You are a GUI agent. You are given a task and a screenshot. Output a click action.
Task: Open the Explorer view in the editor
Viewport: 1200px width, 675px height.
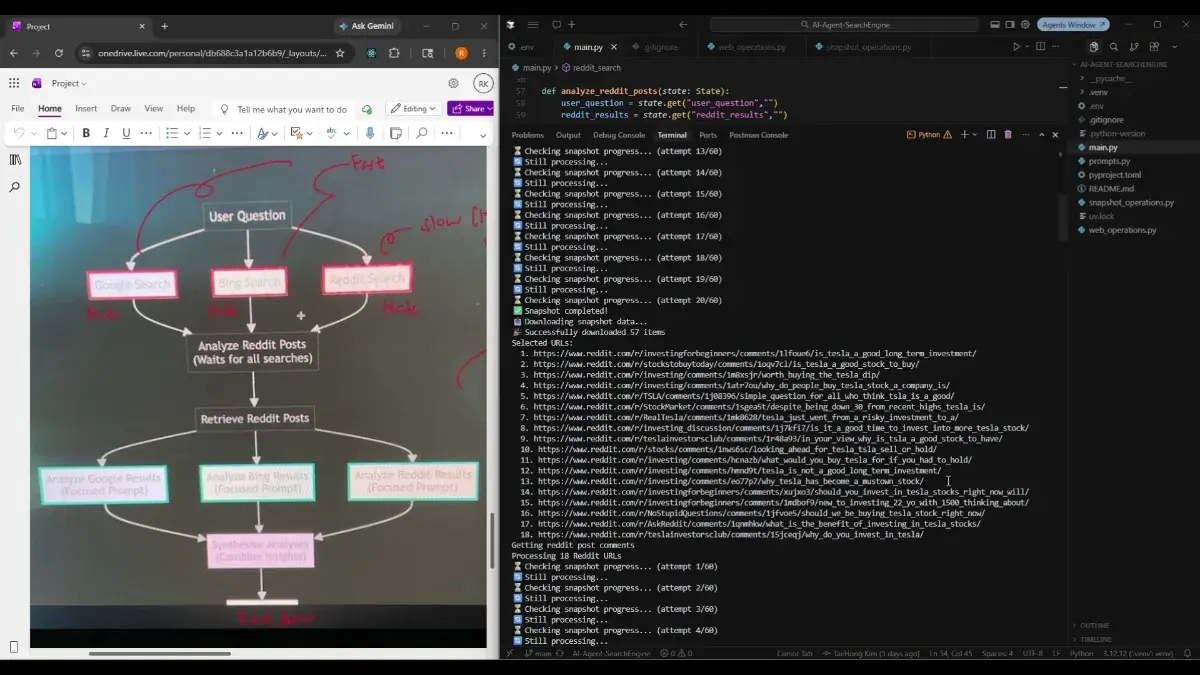1094,46
